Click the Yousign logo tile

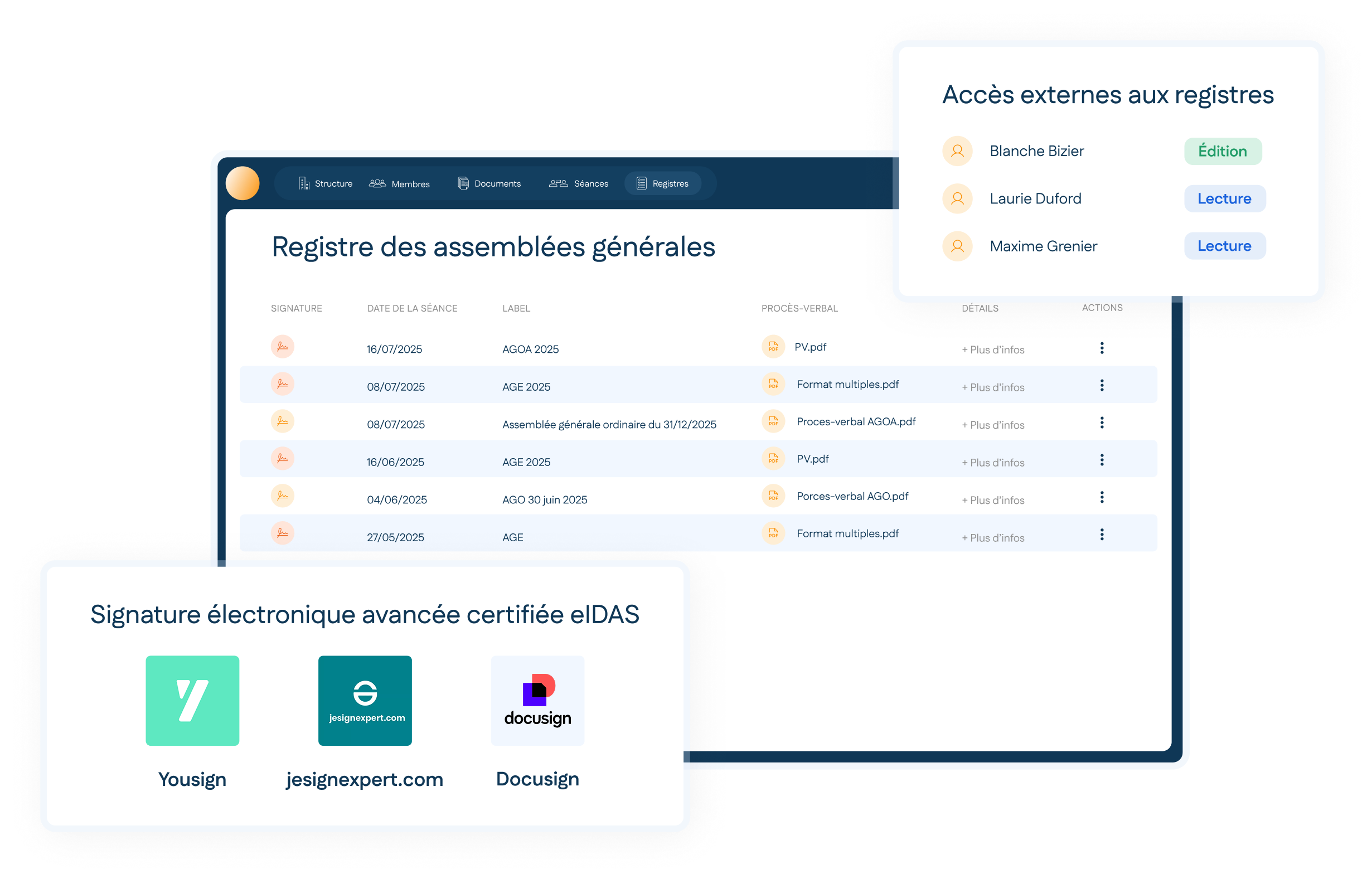pyautogui.click(x=192, y=700)
